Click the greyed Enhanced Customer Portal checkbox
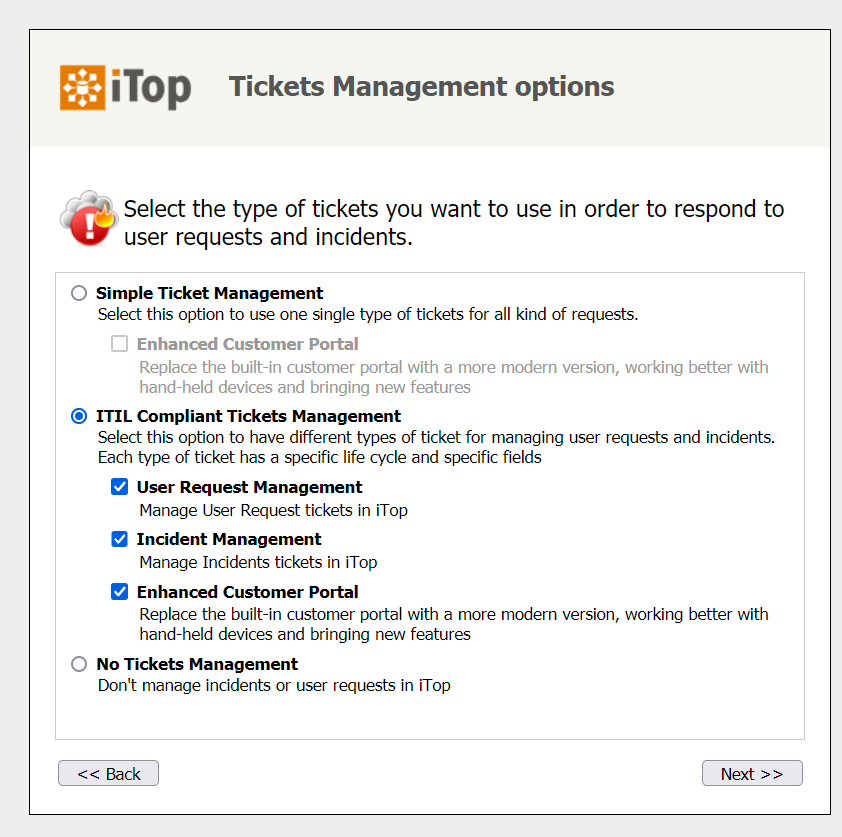Screen dimensions: 842x837 coord(120,344)
